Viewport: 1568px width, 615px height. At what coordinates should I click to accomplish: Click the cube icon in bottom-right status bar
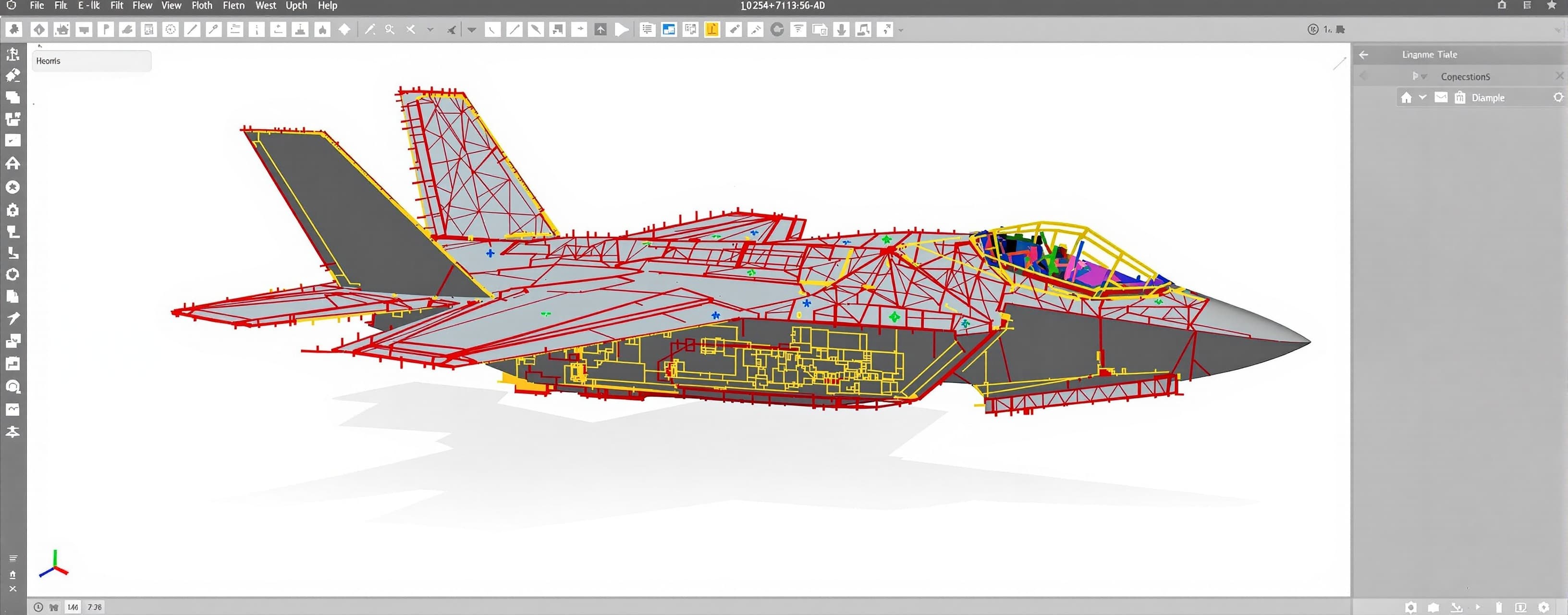coord(1433,607)
